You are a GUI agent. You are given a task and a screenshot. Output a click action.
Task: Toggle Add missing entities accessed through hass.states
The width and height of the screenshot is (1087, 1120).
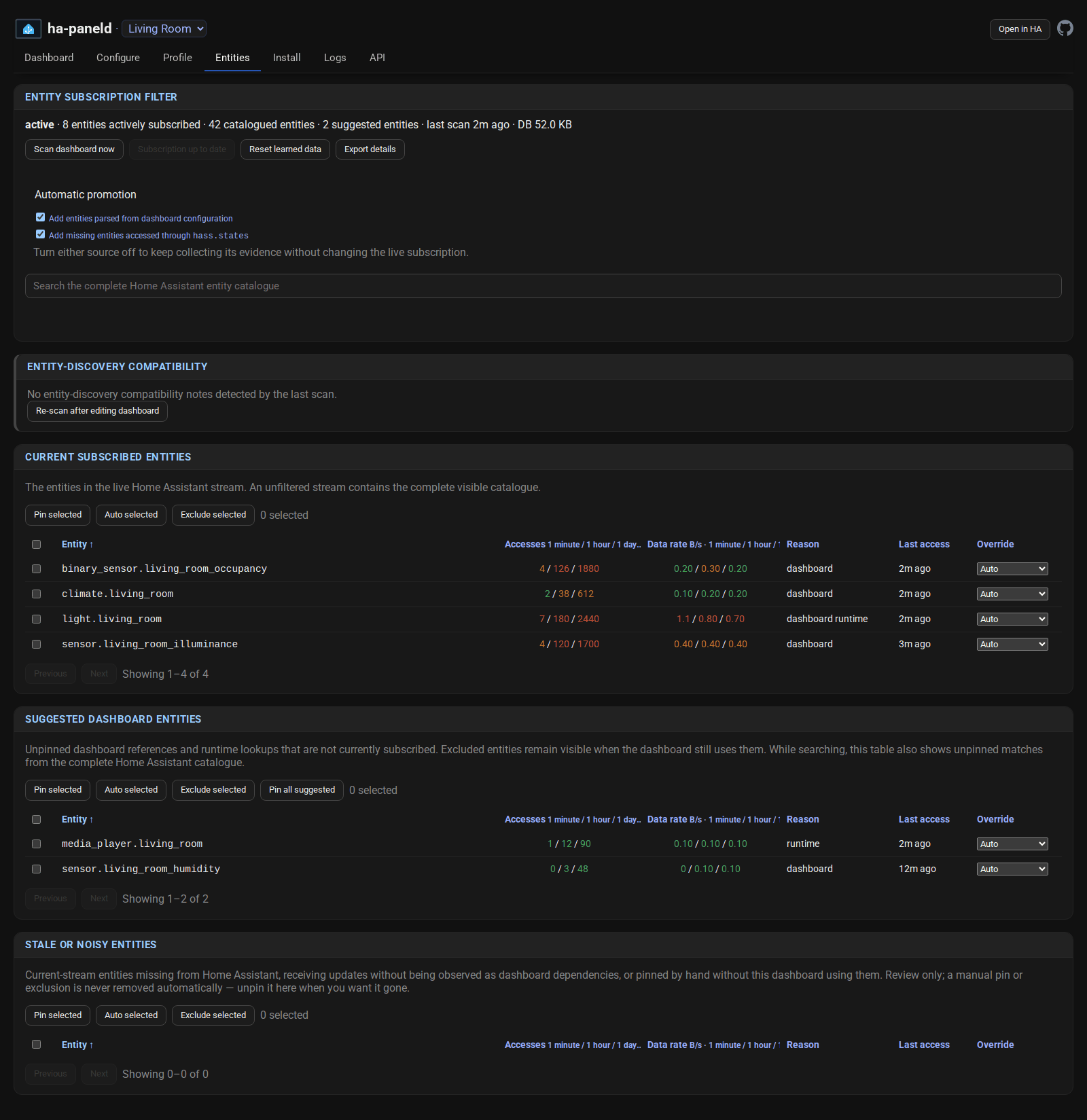pyautogui.click(x=41, y=234)
